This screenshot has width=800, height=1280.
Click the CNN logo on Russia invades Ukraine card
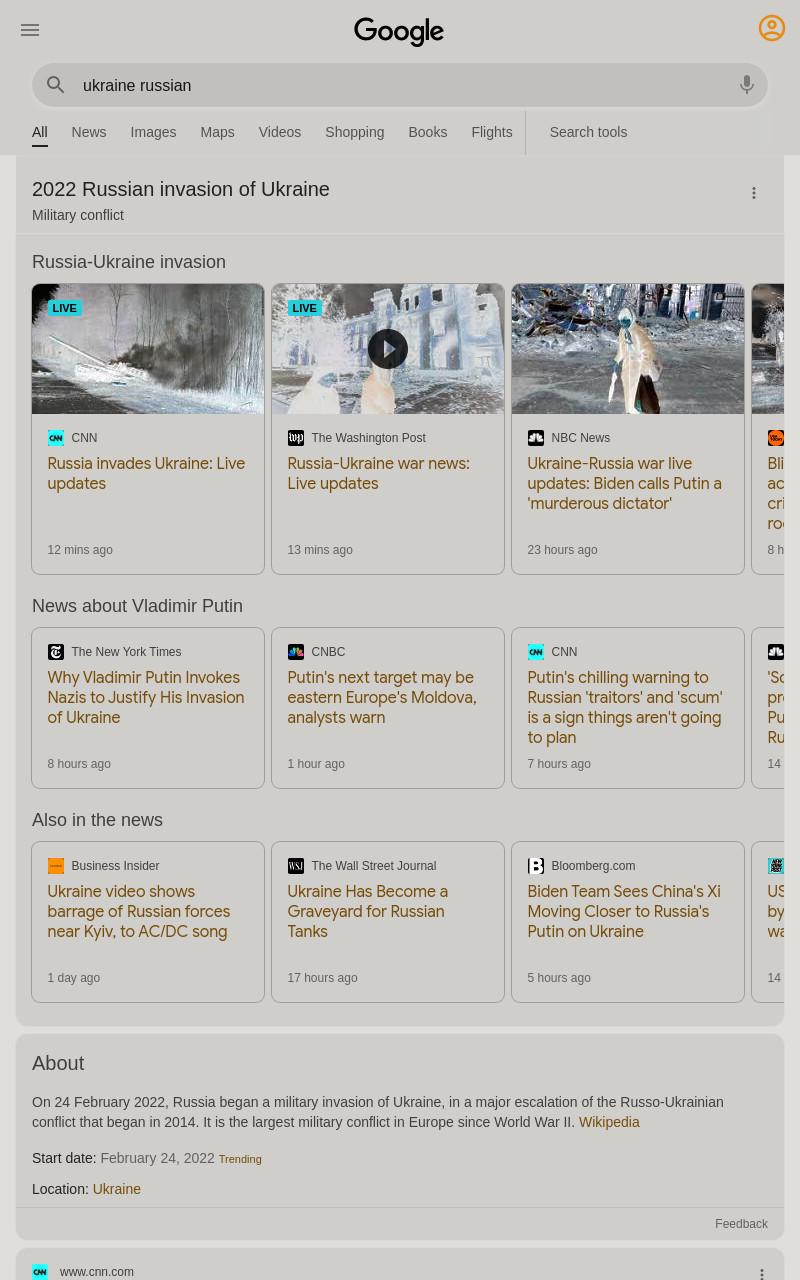(56, 438)
